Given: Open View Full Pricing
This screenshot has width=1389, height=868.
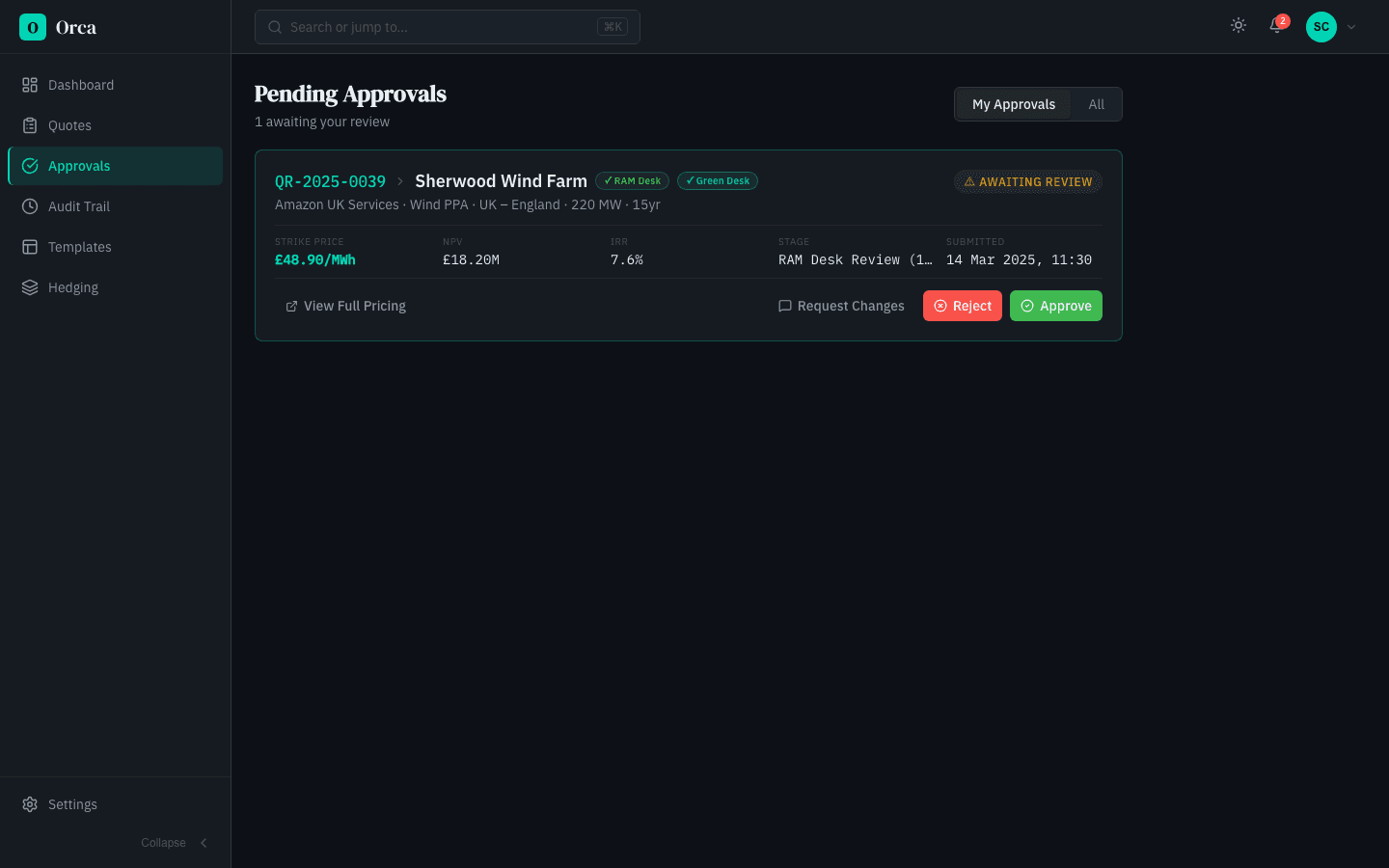Looking at the screenshot, I should pos(345,306).
